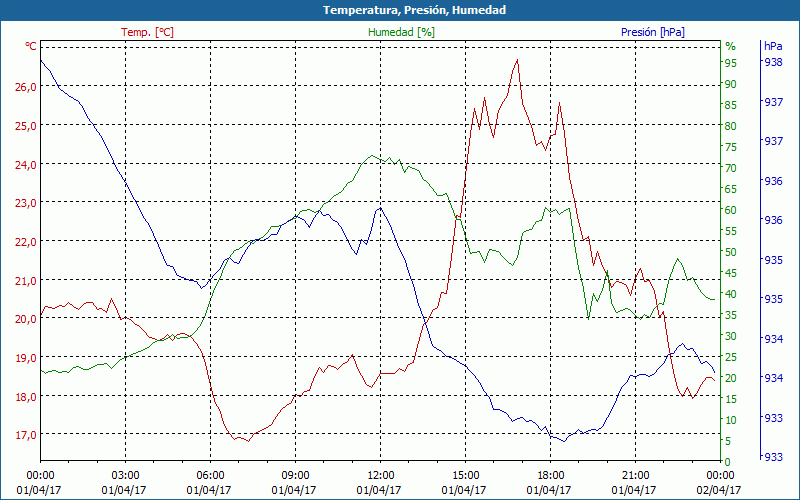This screenshot has height=500, width=800.
Task: Click the '80' humidity axis value
Action: 731,126
